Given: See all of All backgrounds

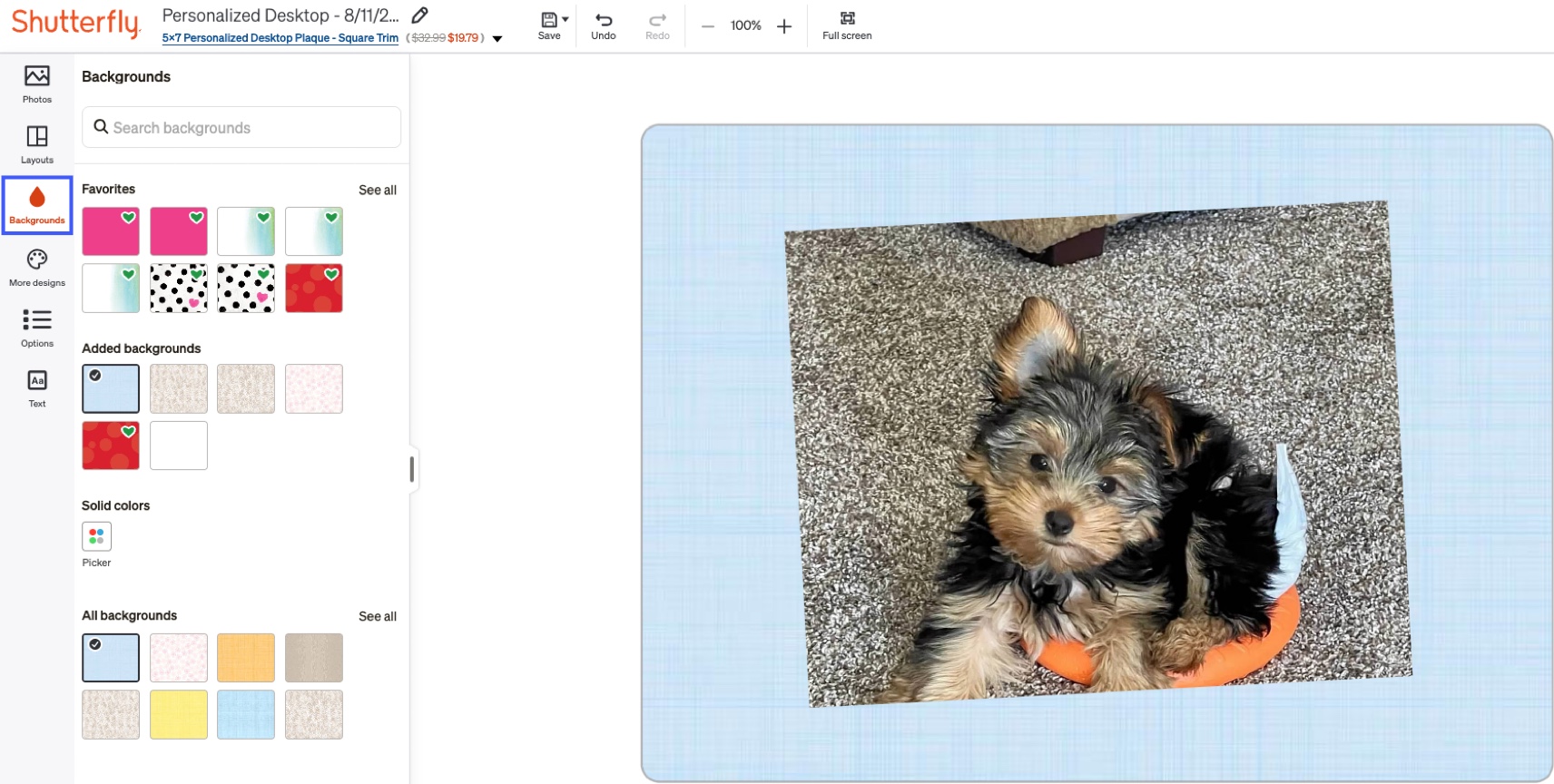Looking at the screenshot, I should [x=378, y=616].
